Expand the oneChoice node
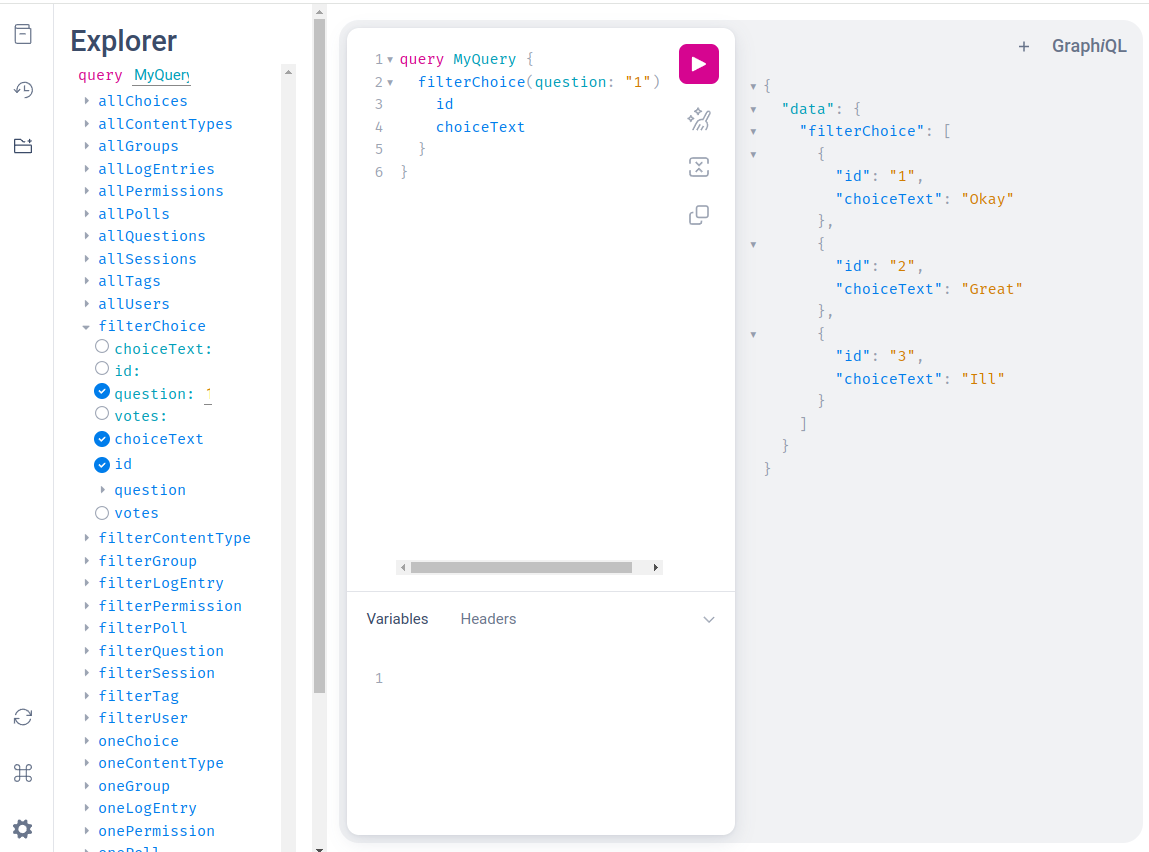Screen dimensions: 1149x852 click(x=86, y=741)
